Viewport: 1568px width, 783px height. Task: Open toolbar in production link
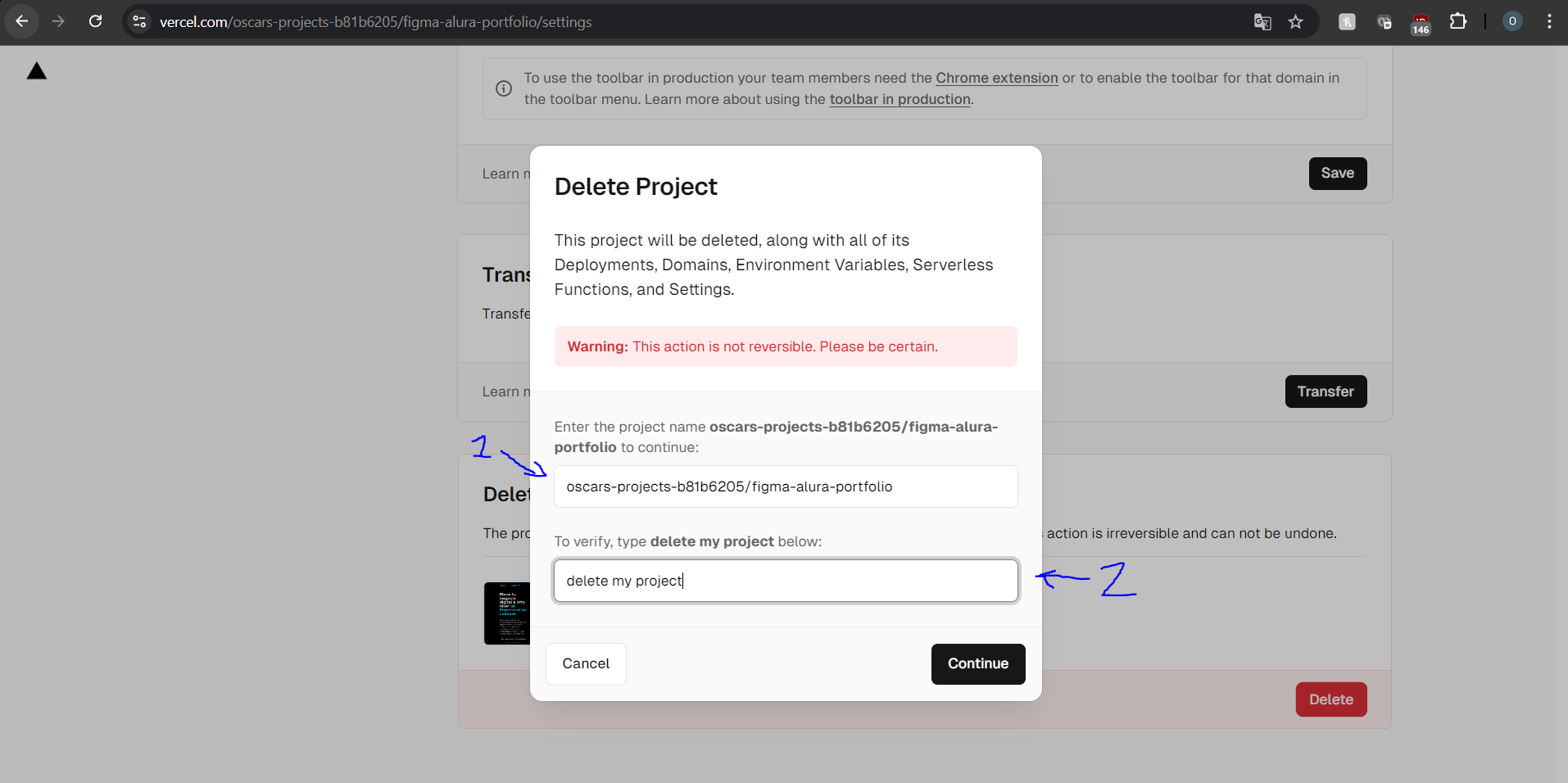coord(900,99)
